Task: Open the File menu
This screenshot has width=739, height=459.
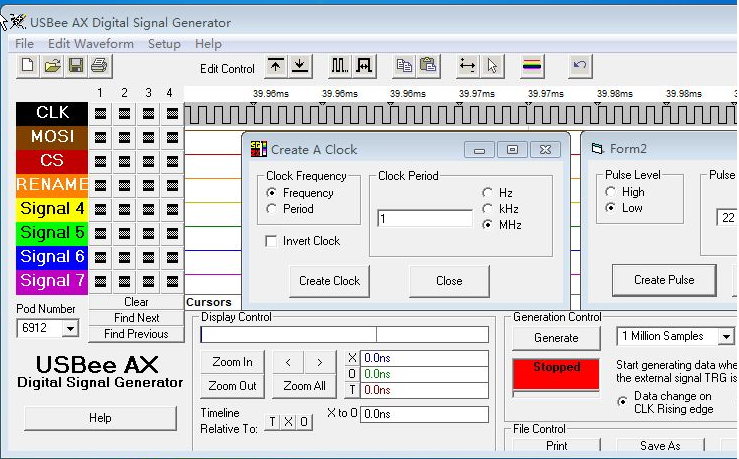Action: pyautogui.click(x=25, y=44)
